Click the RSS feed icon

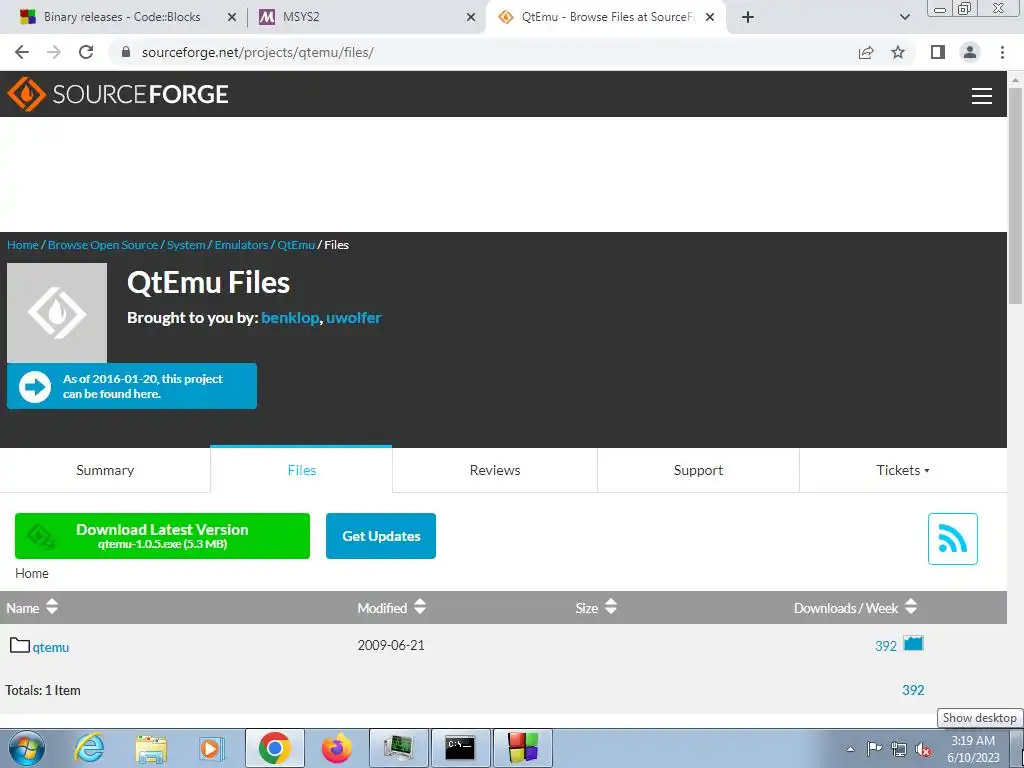[x=952, y=539]
